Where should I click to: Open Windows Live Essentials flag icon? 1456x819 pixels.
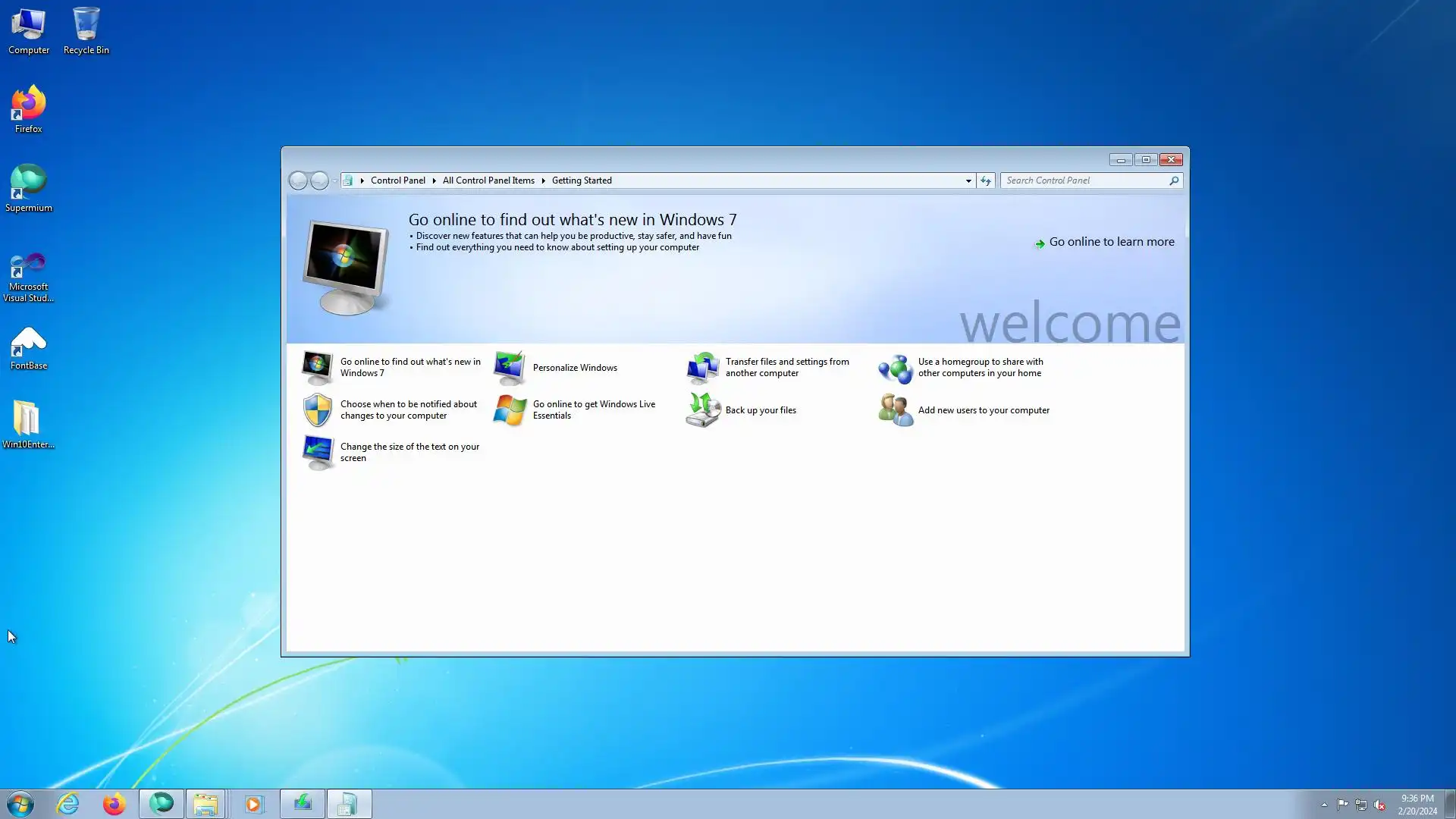(x=510, y=410)
